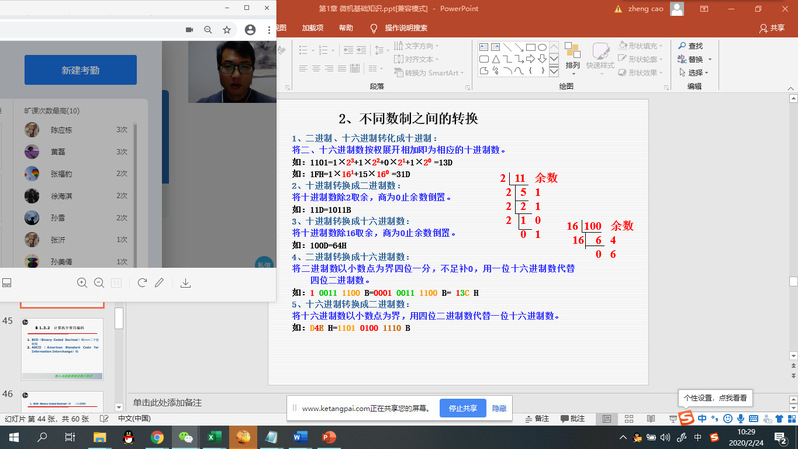
Task: Click the blue 新建考勤 button
Action: tap(80, 70)
